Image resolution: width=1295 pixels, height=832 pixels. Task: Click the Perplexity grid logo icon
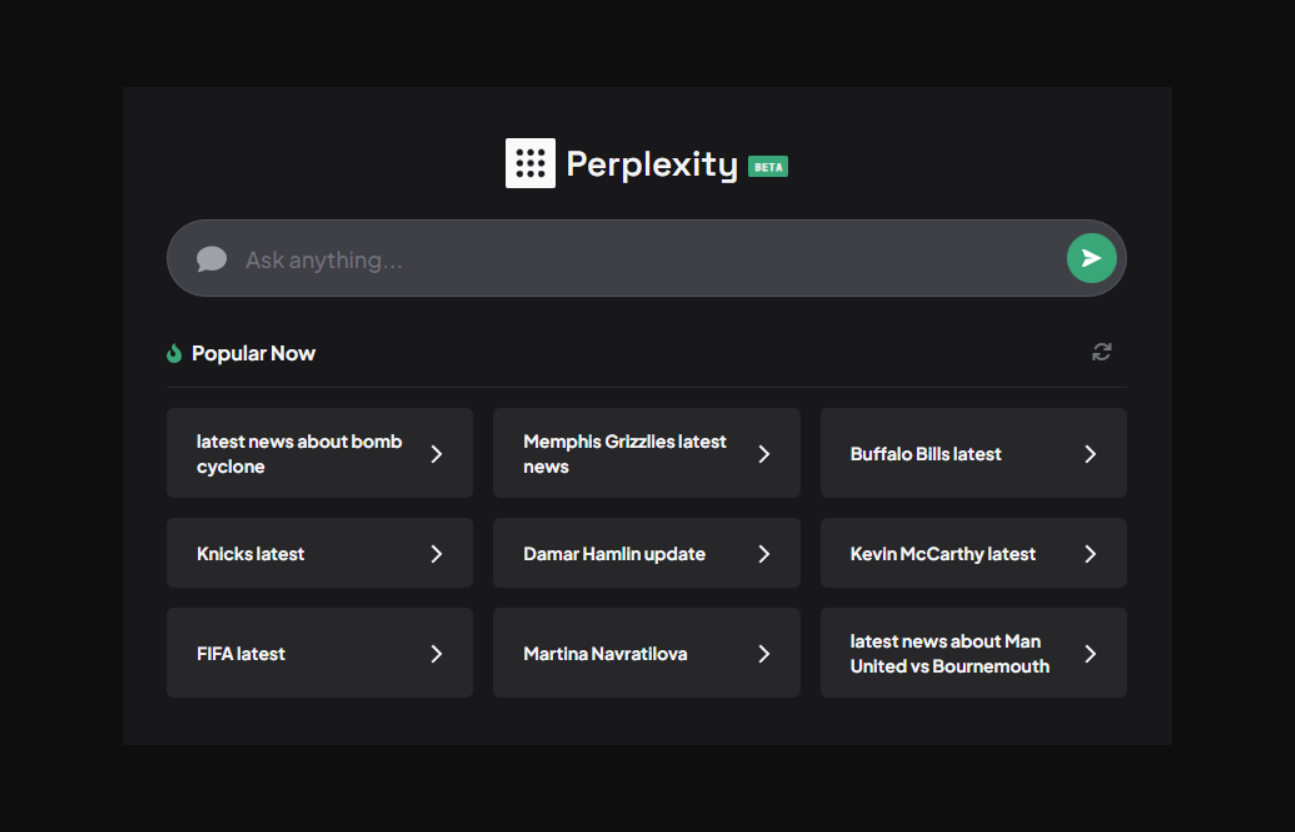point(530,163)
